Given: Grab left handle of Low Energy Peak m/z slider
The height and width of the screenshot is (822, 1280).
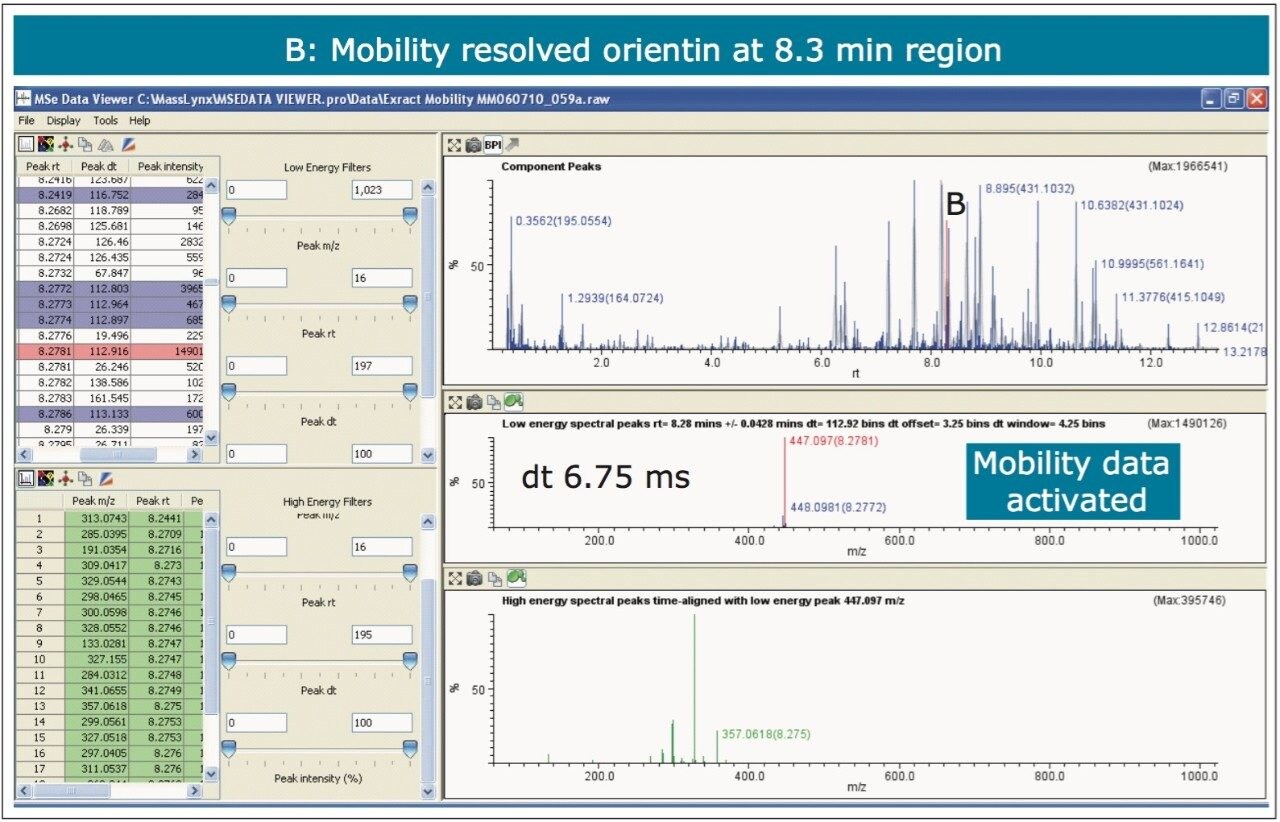Looking at the screenshot, I should (x=229, y=215).
